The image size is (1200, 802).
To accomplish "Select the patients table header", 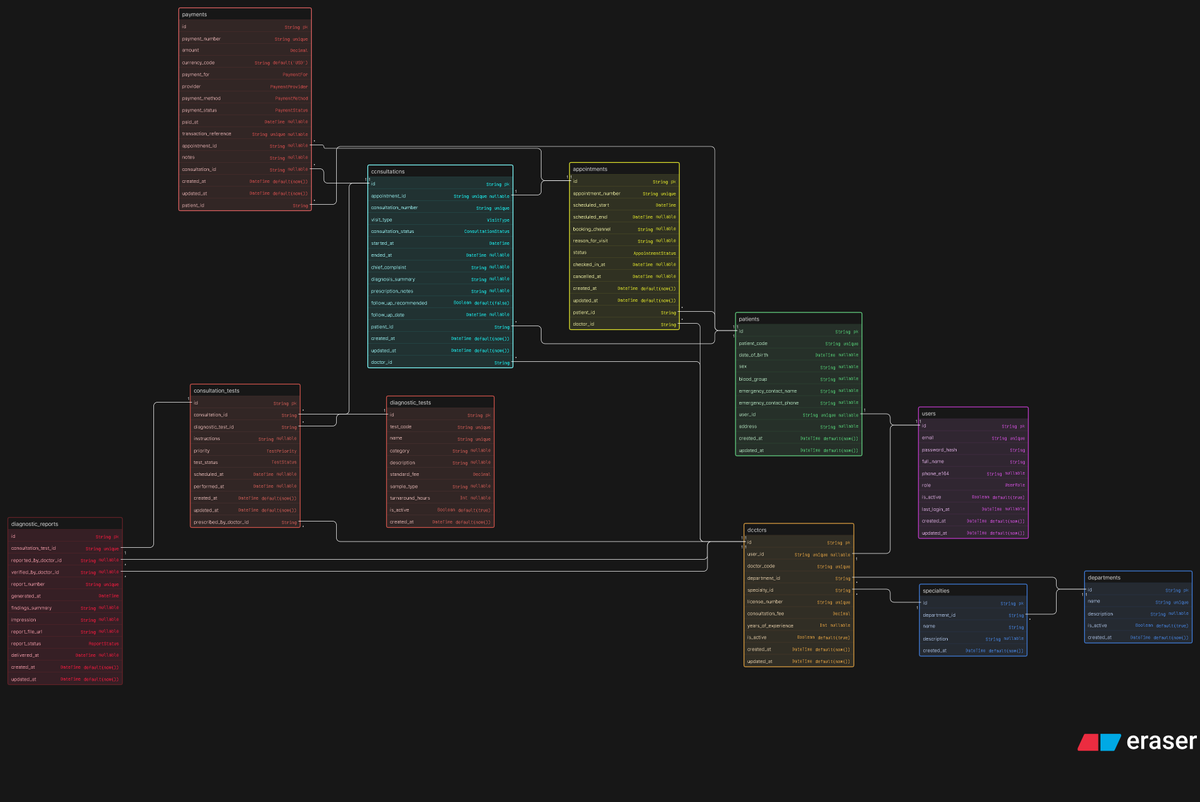I will click(798, 319).
